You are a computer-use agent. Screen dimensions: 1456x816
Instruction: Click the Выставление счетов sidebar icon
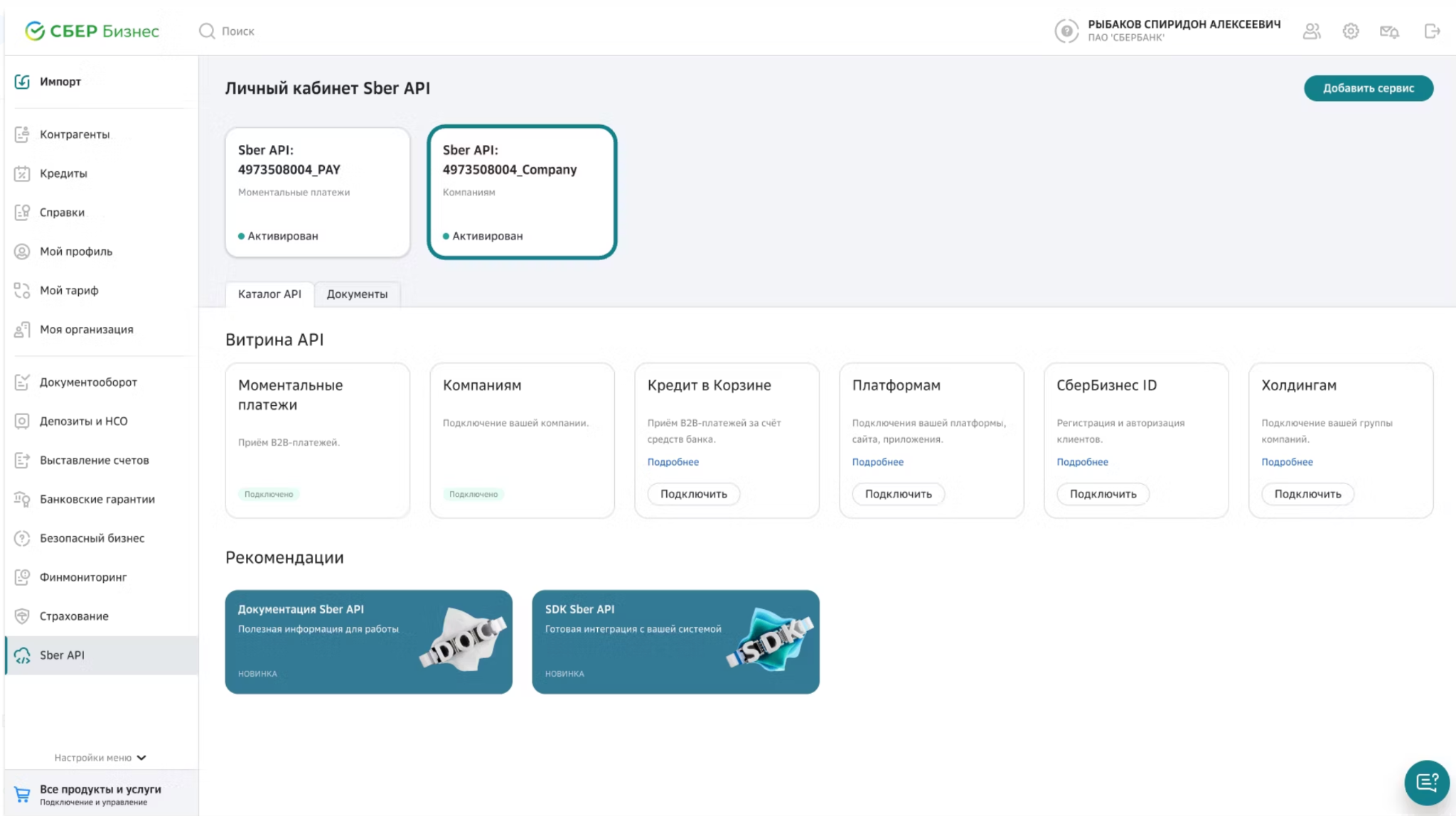(x=22, y=461)
